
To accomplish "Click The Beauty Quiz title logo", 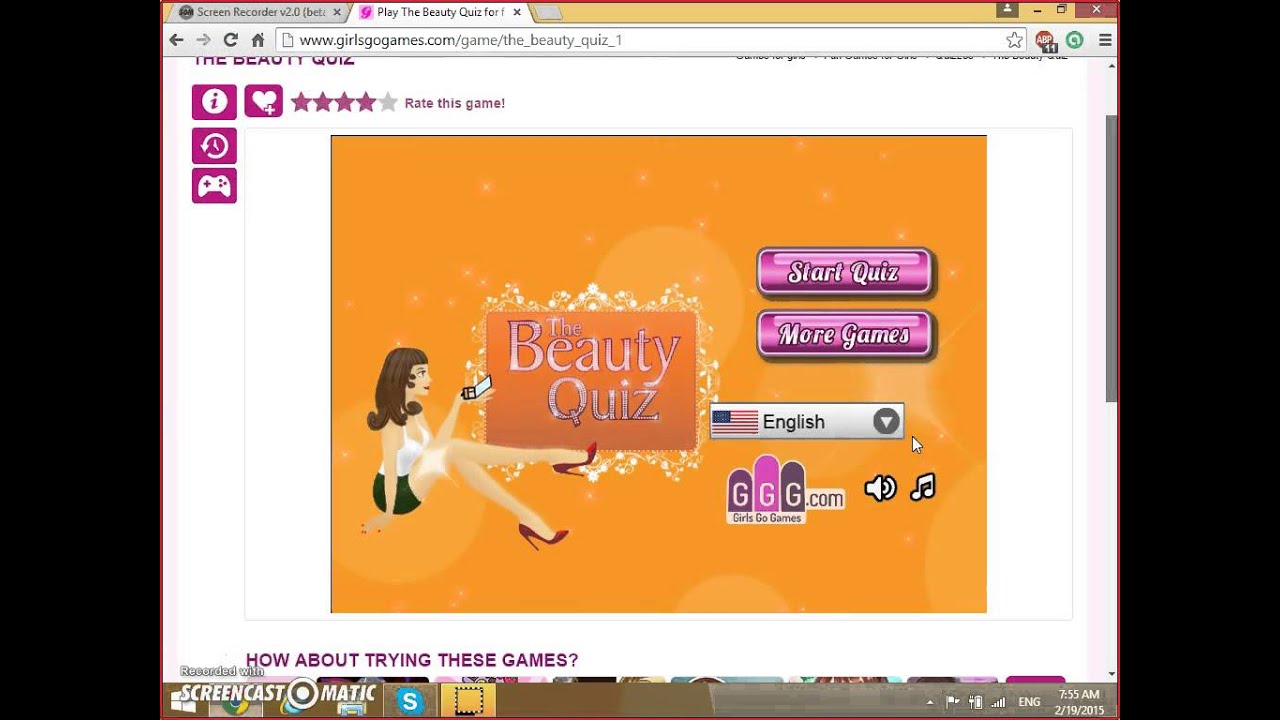I will click(592, 380).
